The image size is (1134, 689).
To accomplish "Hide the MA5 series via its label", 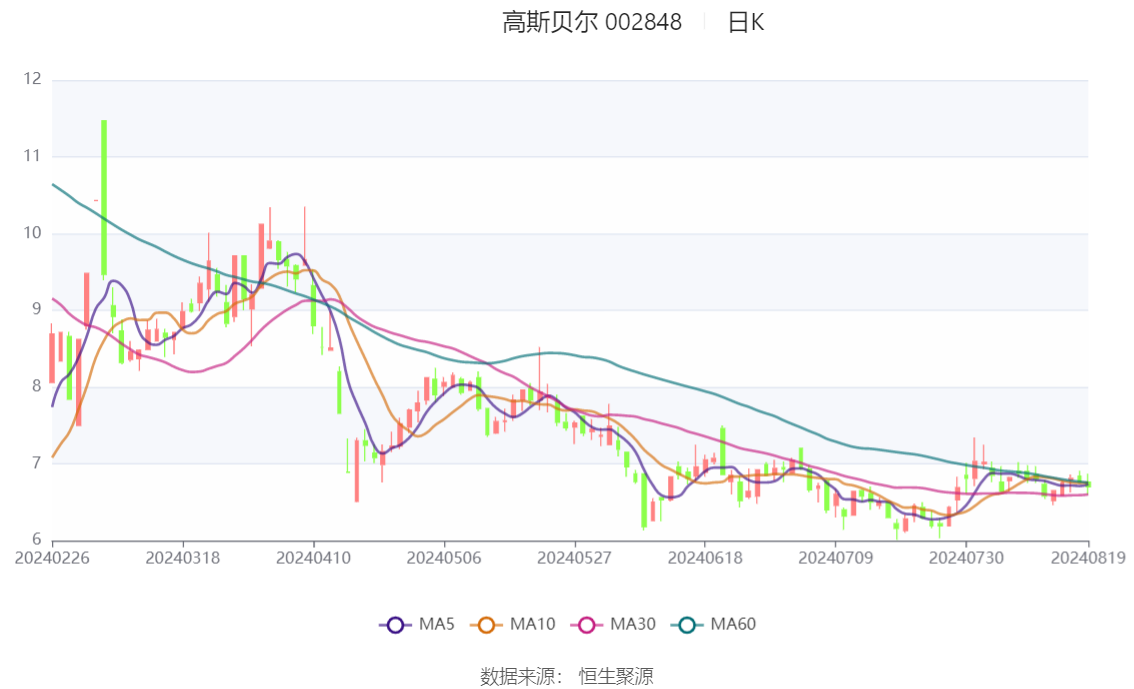I will coord(437,624).
